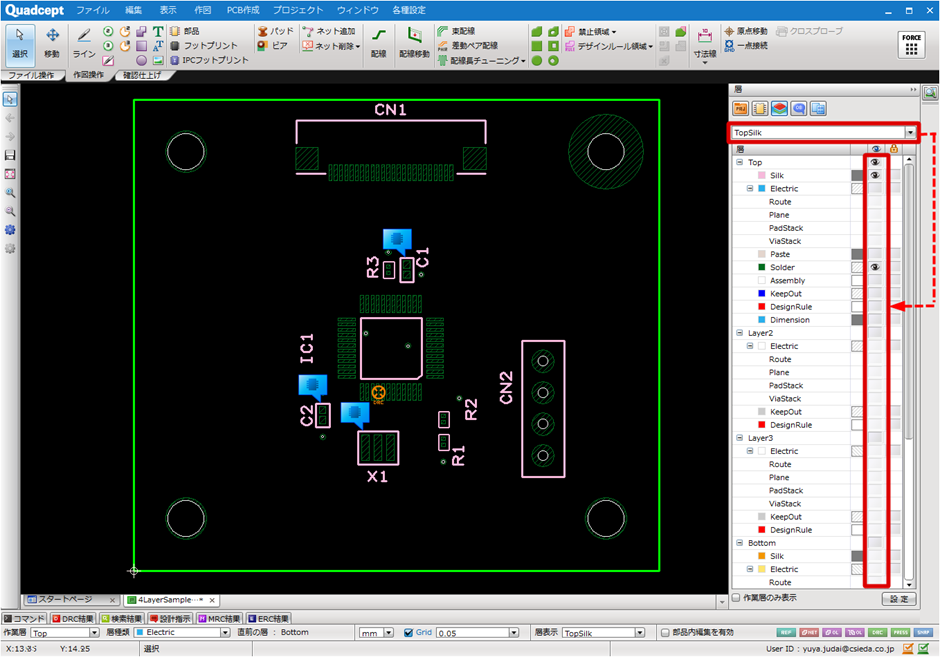Activate the 移動 move tool
The image size is (940, 657).
(52, 43)
